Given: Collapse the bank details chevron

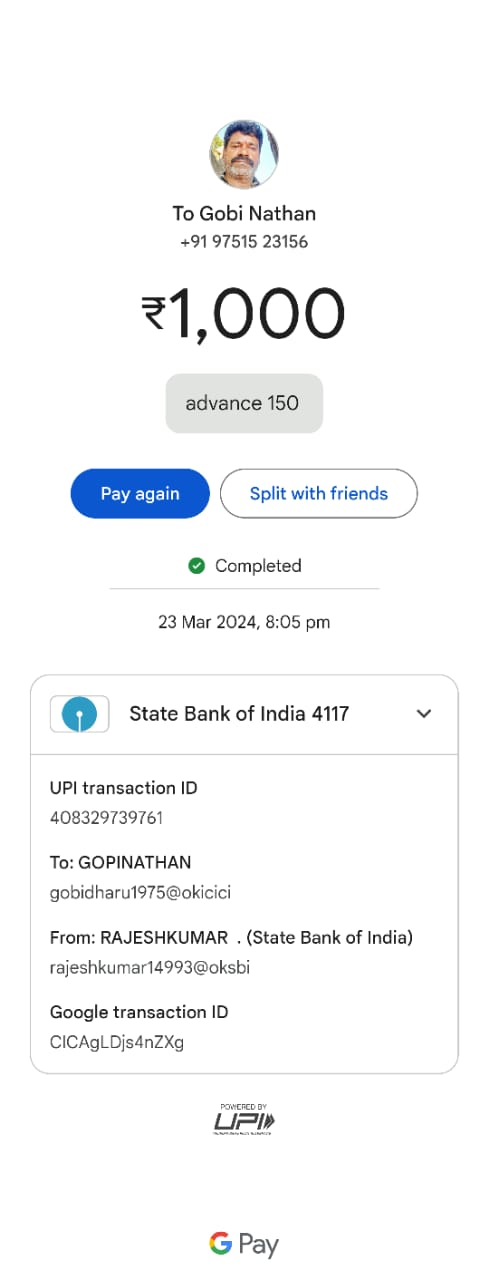Looking at the screenshot, I should tap(424, 714).
